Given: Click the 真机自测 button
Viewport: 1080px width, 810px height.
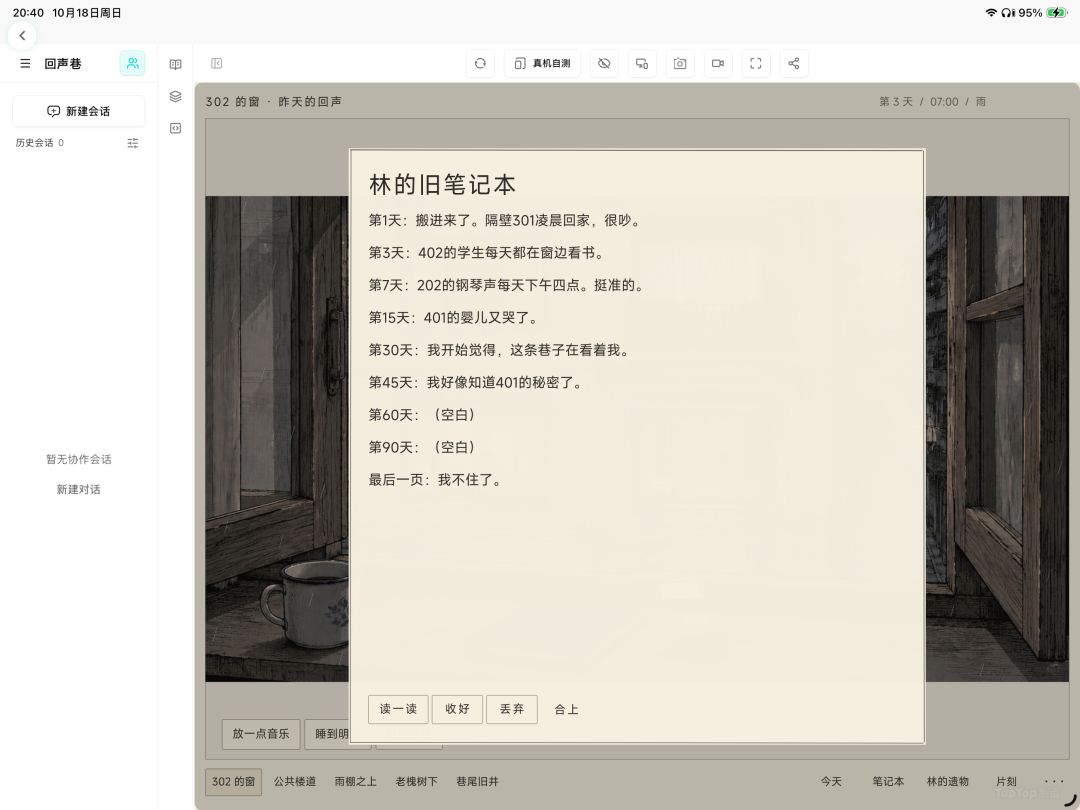Looking at the screenshot, I should click(542, 63).
